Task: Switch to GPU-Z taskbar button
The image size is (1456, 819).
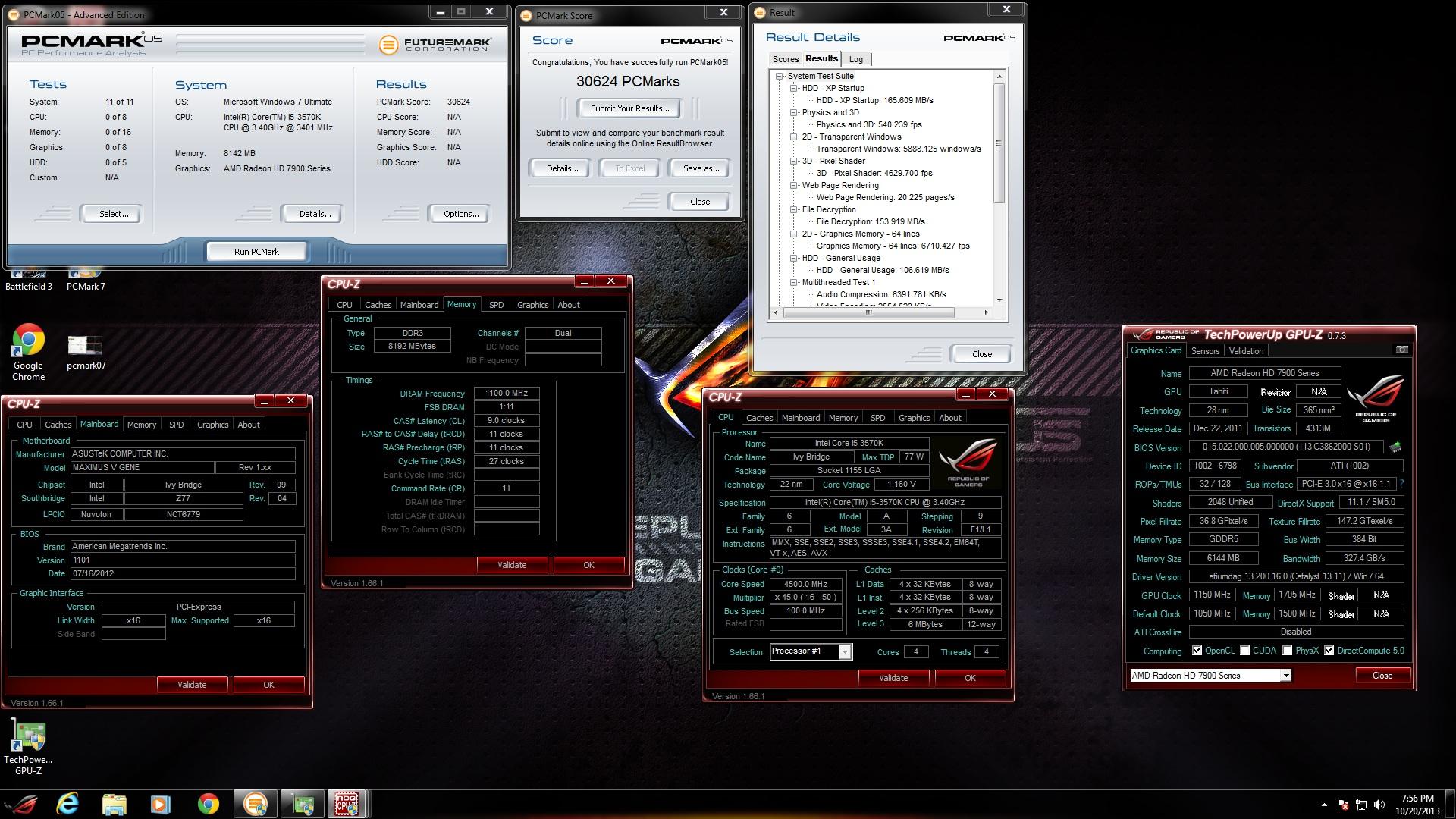Action: tap(303, 804)
